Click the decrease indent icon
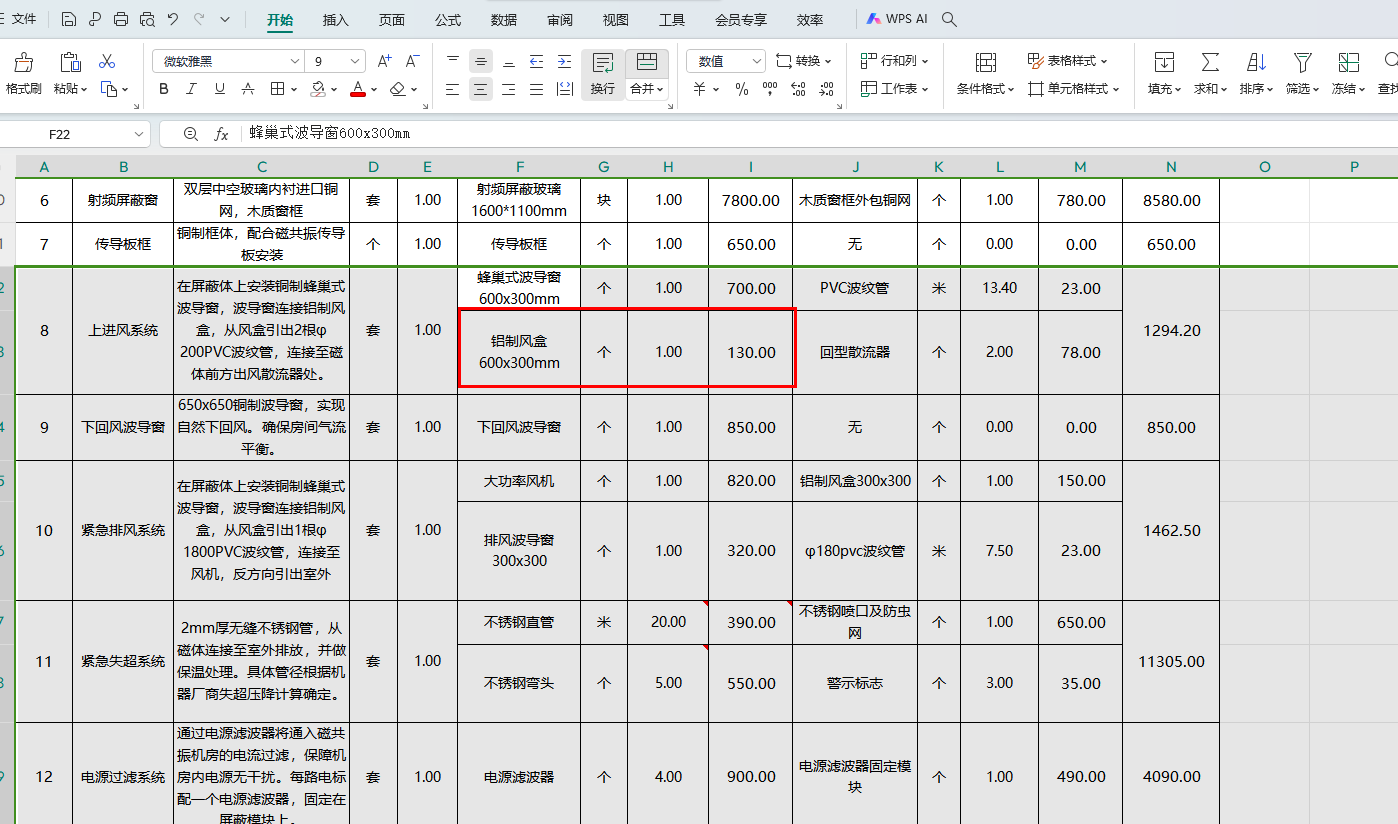 tap(537, 61)
